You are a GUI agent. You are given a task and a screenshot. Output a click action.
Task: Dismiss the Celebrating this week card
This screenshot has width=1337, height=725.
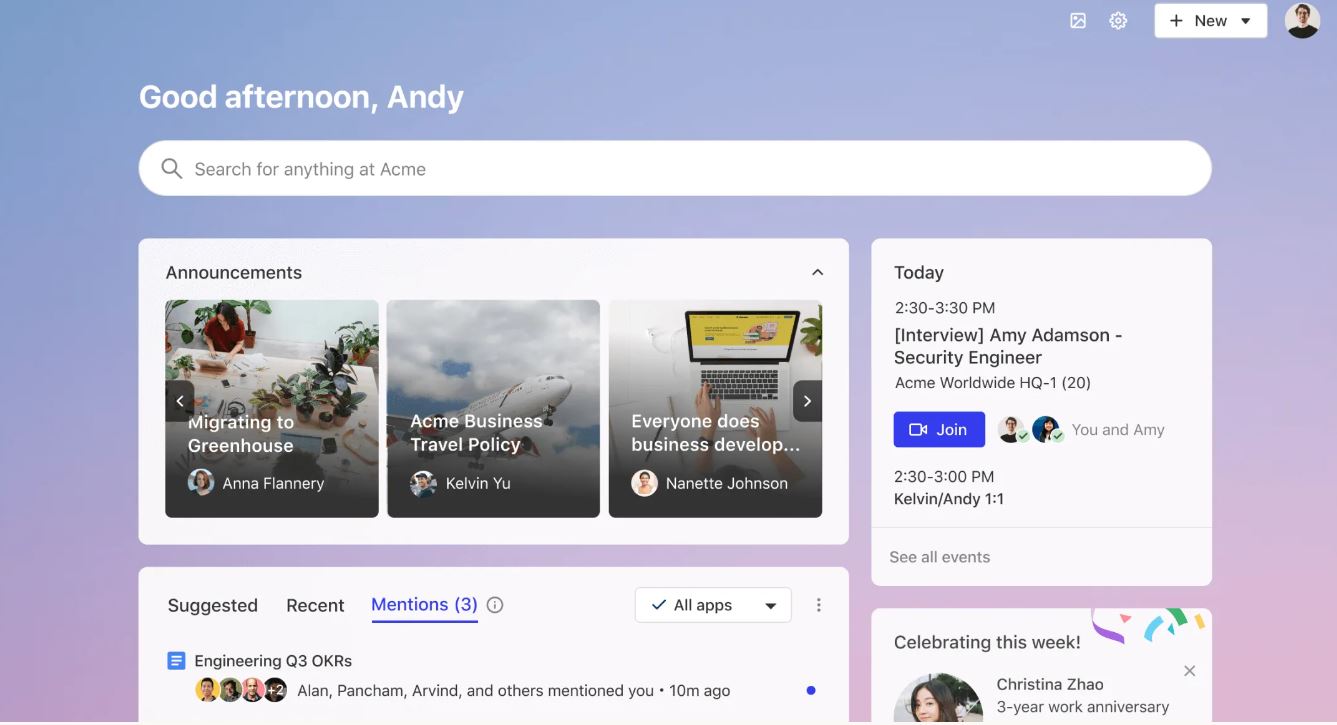click(x=1190, y=671)
